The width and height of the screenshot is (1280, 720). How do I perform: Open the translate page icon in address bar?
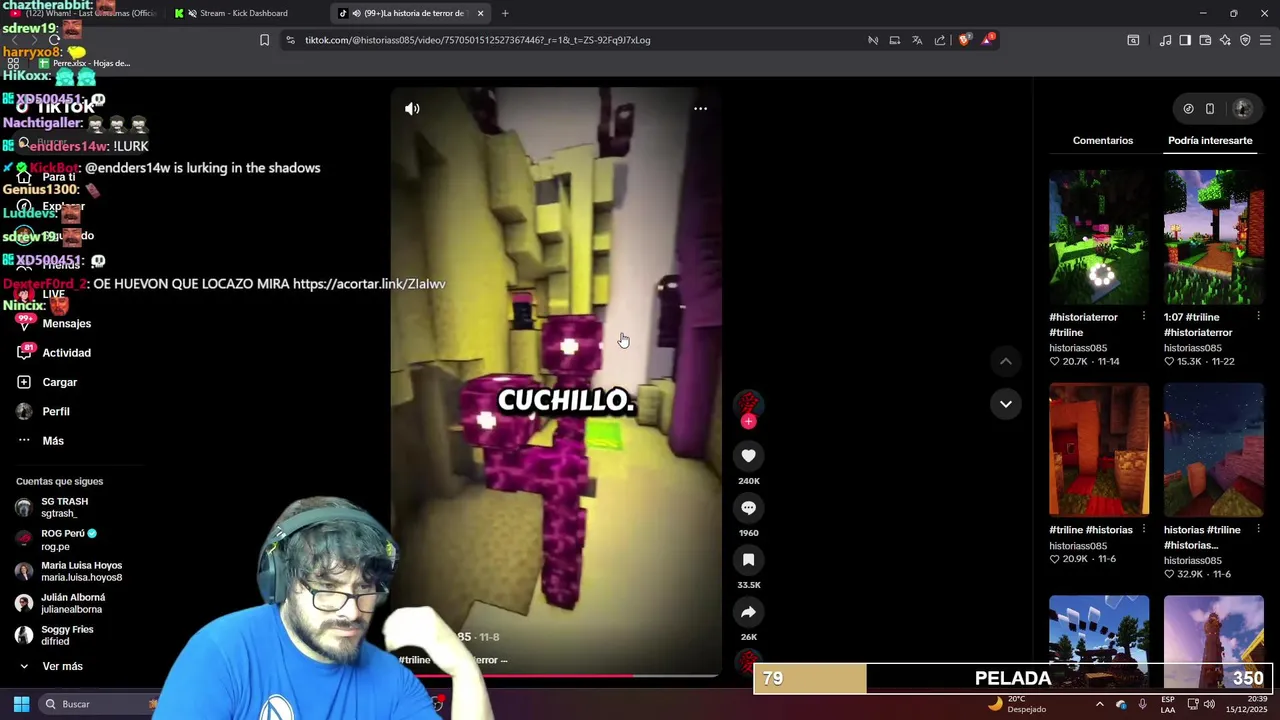coord(917,40)
